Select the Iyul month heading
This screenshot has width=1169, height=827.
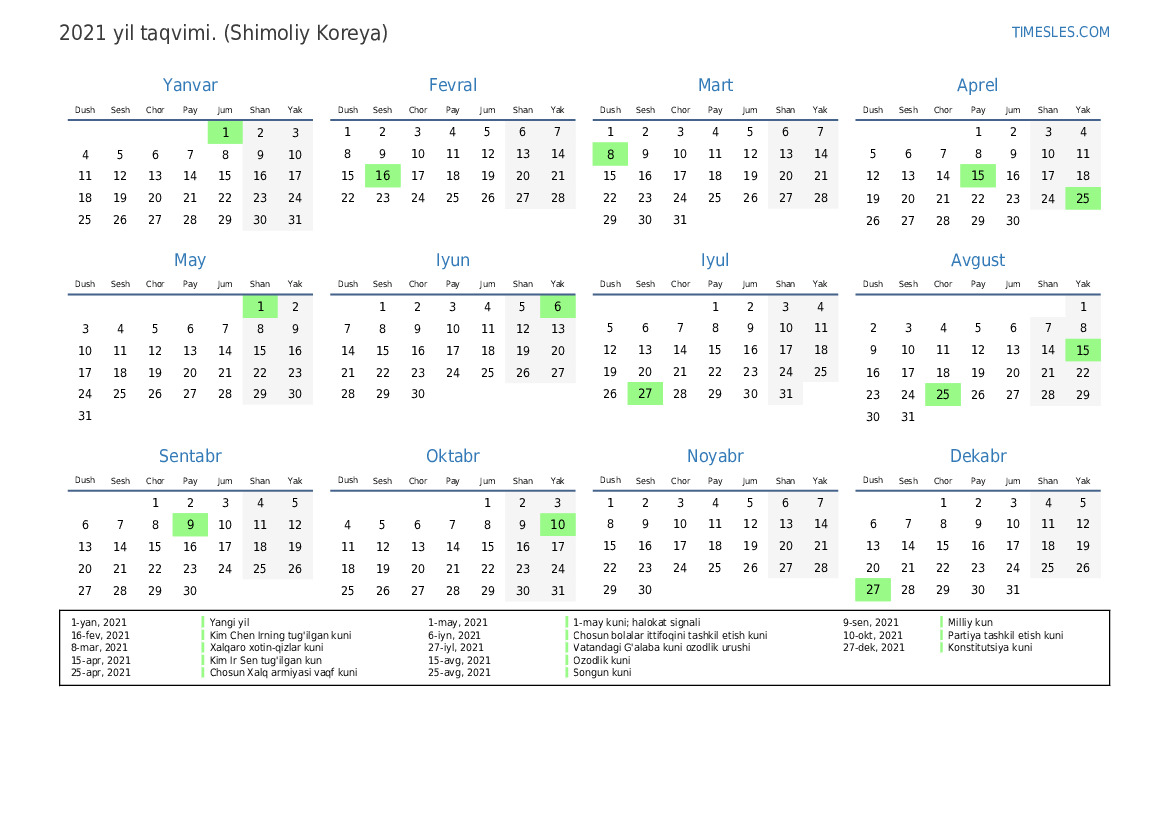pyautogui.click(x=715, y=260)
